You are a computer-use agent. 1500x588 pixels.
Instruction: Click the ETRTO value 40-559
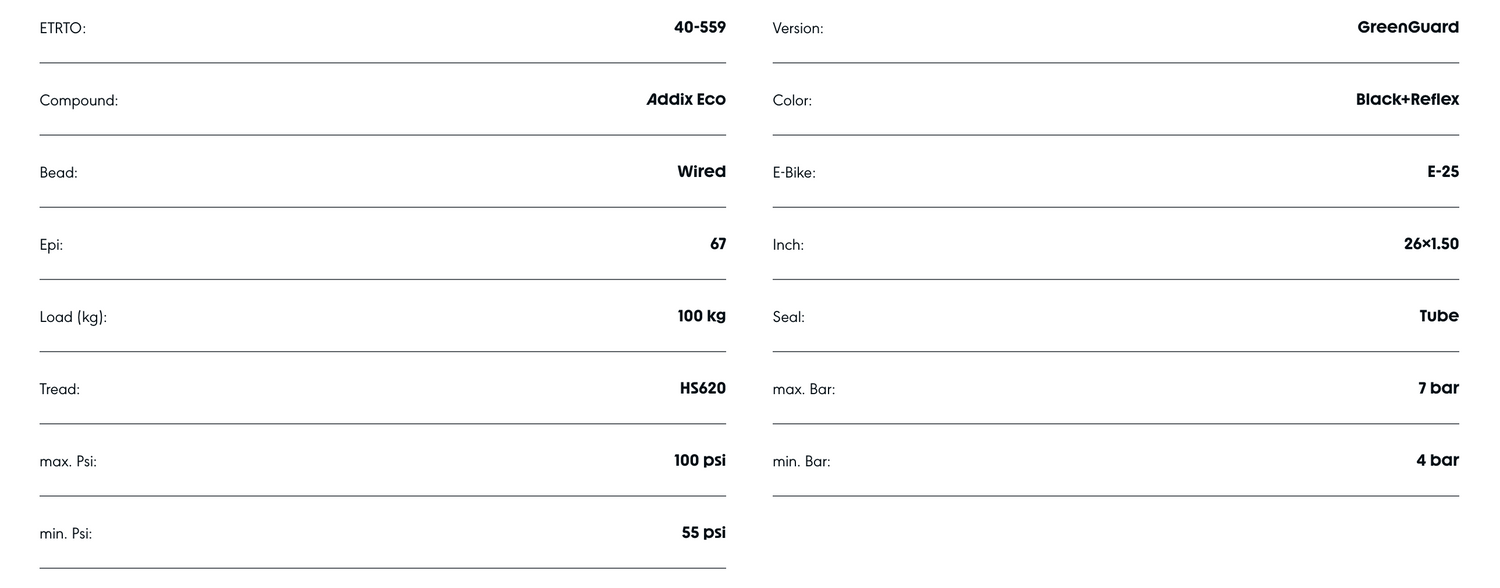coord(699,28)
